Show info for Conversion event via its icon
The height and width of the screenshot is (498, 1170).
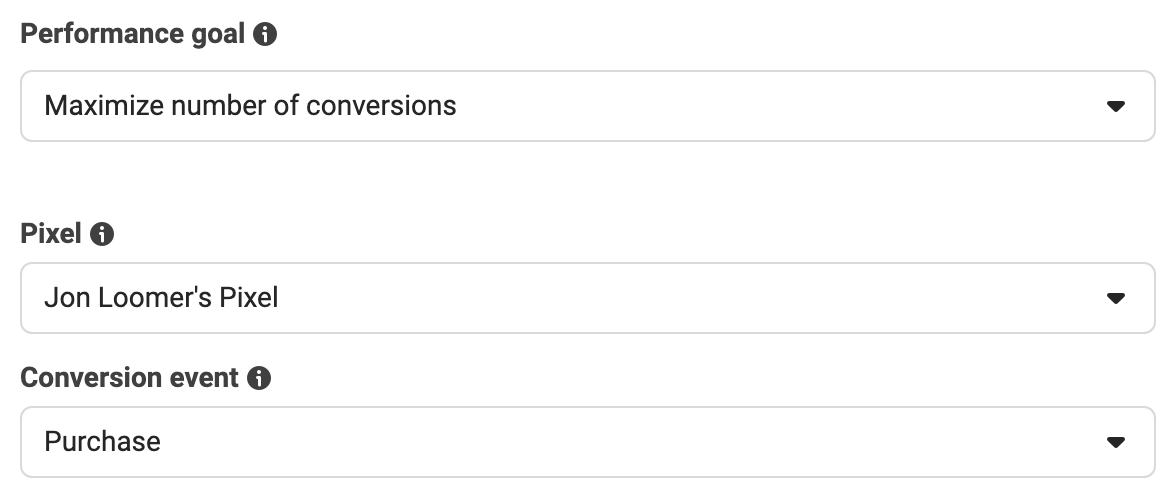click(x=259, y=378)
